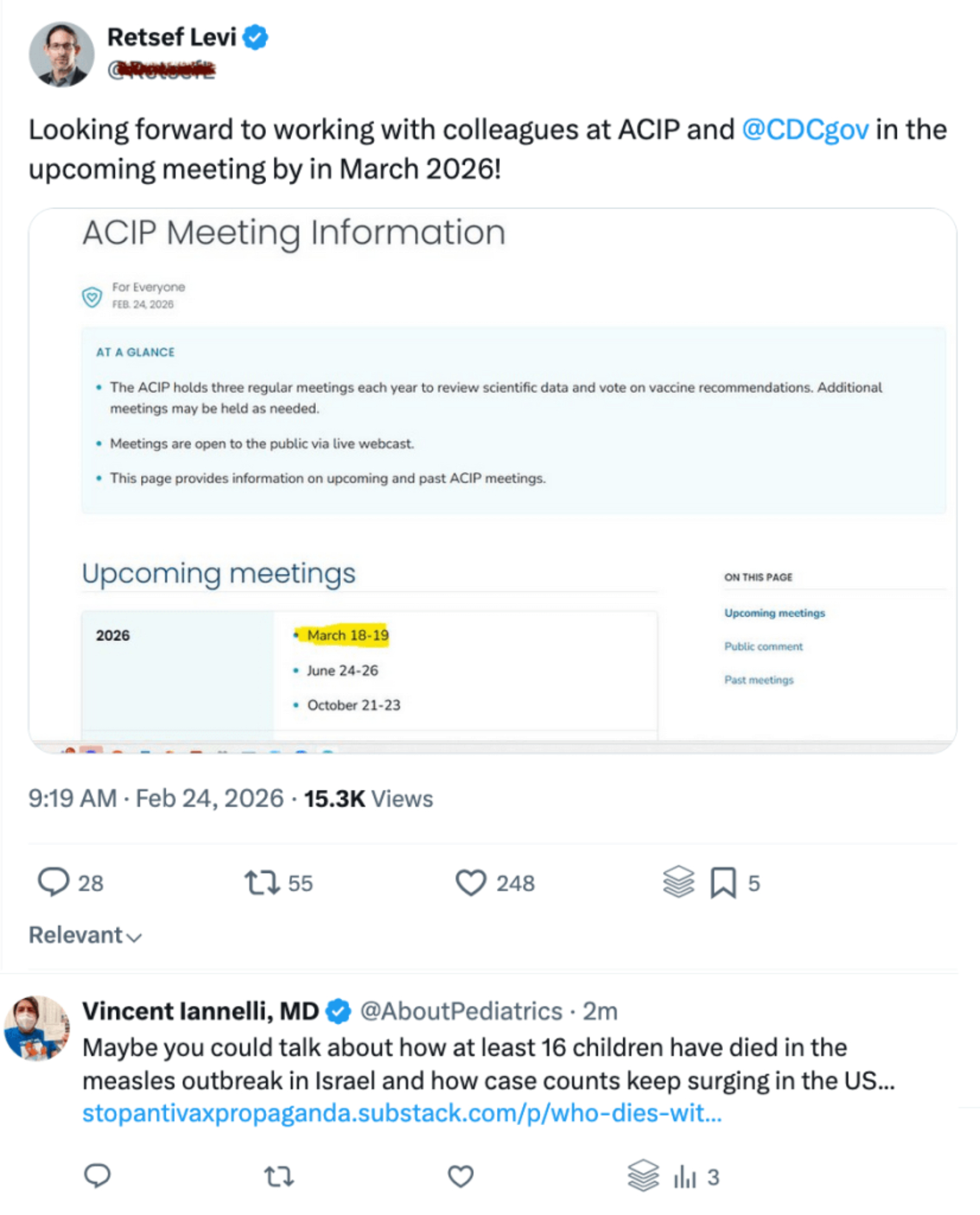Open the Relevant sort dropdown
980x1215 pixels.
85,936
